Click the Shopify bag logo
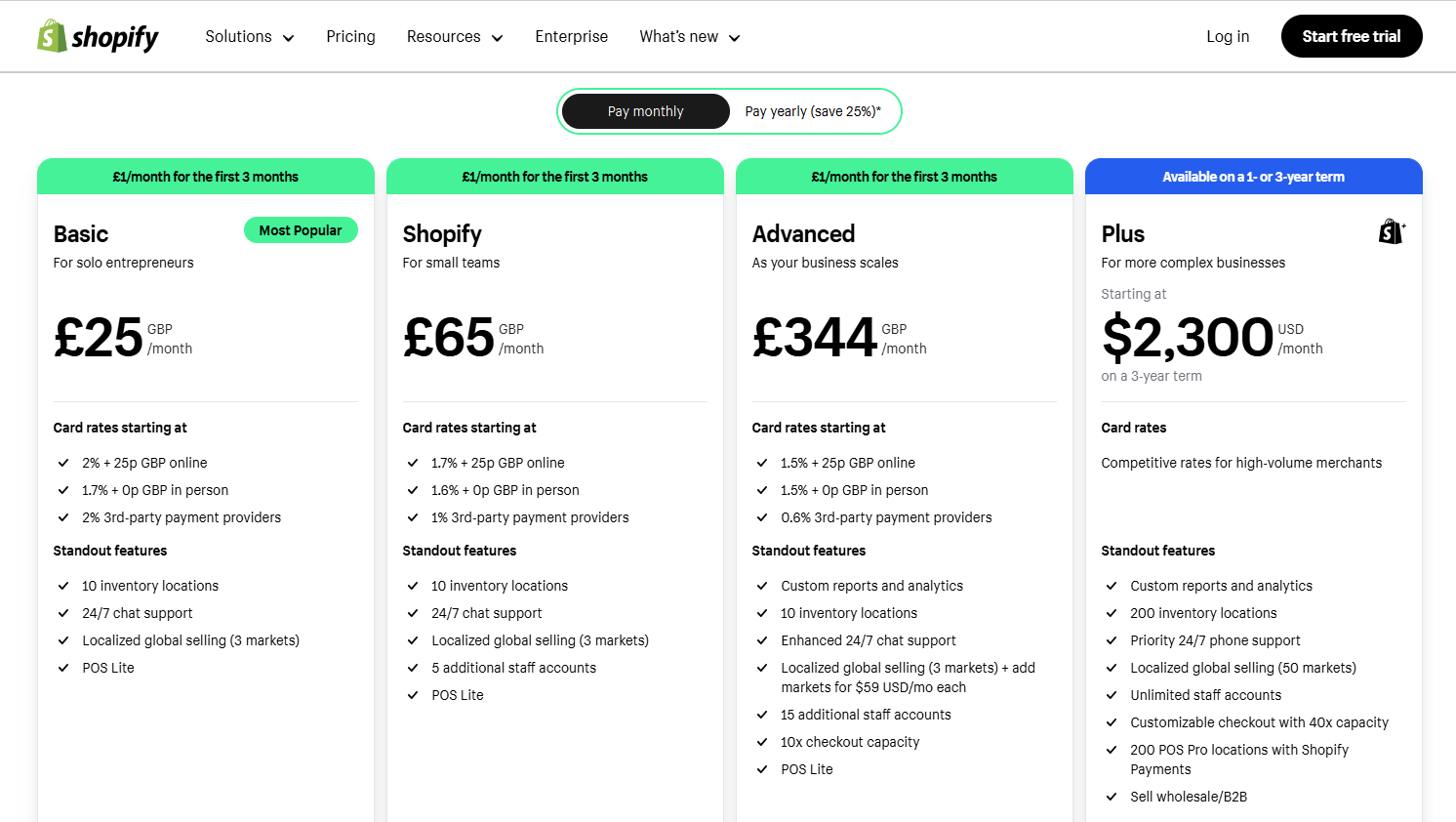1456x822 pixels. (x=98, y=37)
